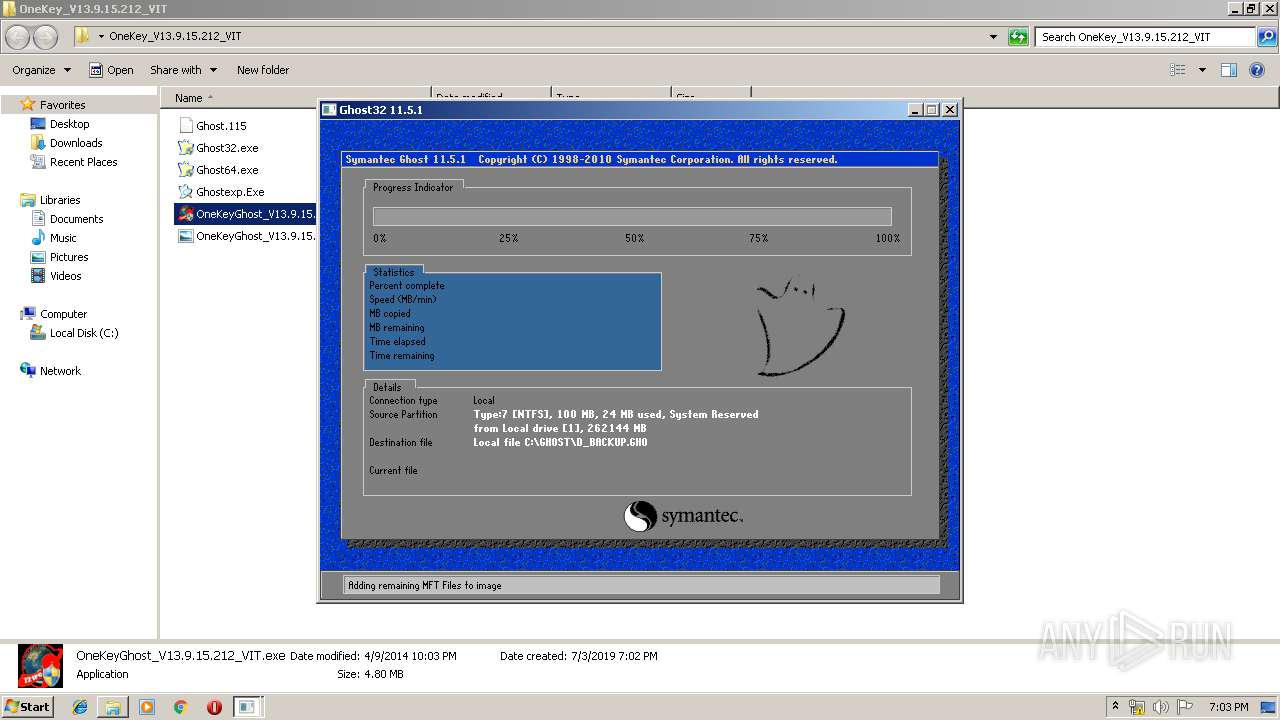Click destination file C:\GHOST\D_BACKUP.GHO text

[x=560, y=442]
